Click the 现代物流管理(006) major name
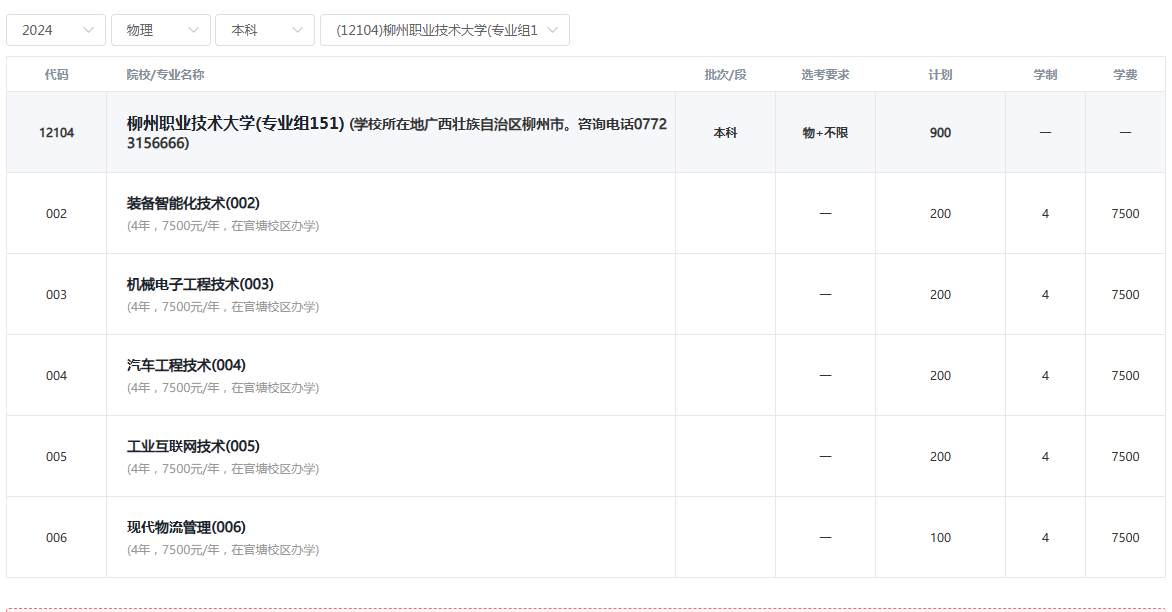 pyautogui.click(x=186, y=527)
